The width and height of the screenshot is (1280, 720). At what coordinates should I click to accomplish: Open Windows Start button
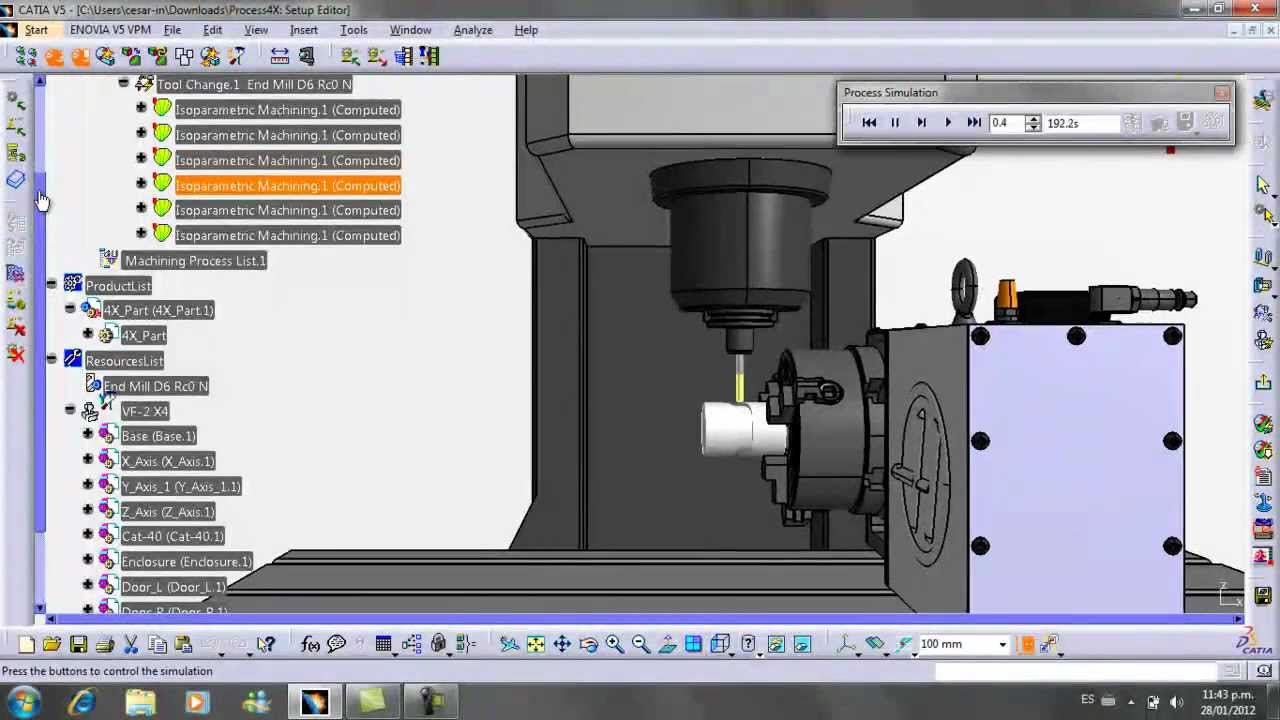[x=24, y=702]
